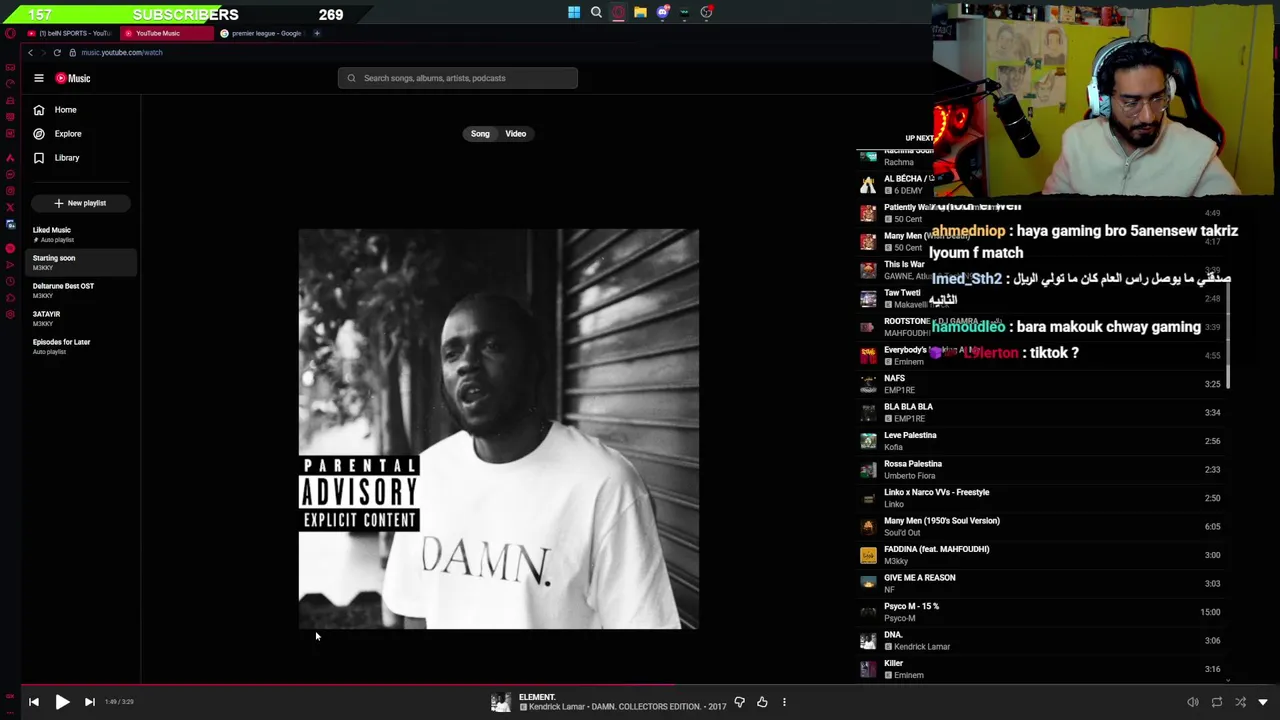Click the search magnifier in search box
Screen dimensions: 1280x720
point(351,78)
